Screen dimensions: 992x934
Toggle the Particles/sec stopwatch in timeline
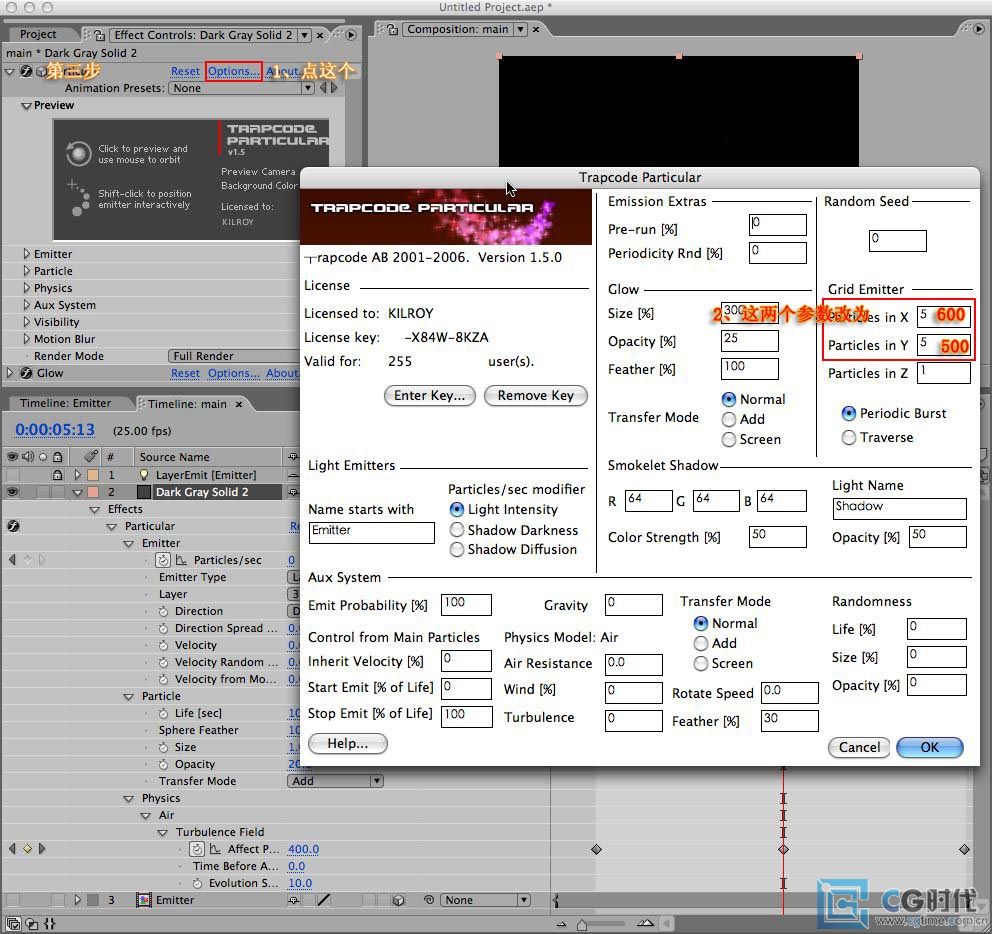click(163, 560)
